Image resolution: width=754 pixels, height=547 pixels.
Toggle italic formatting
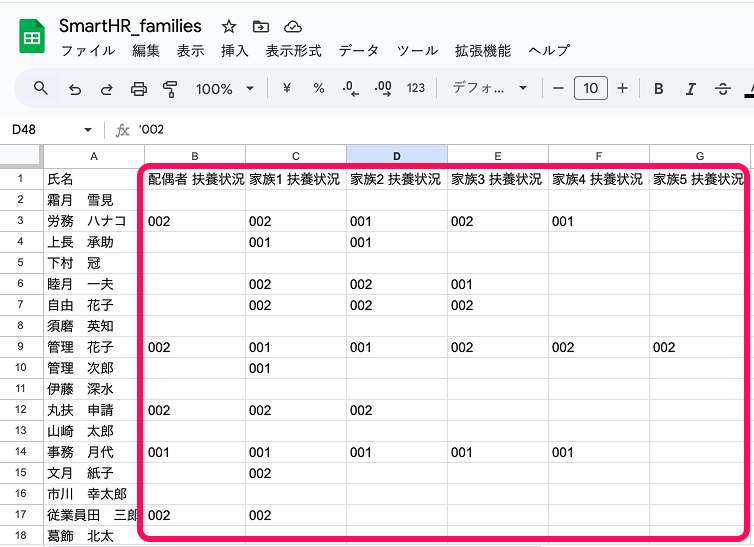click(x=691, y=89)
